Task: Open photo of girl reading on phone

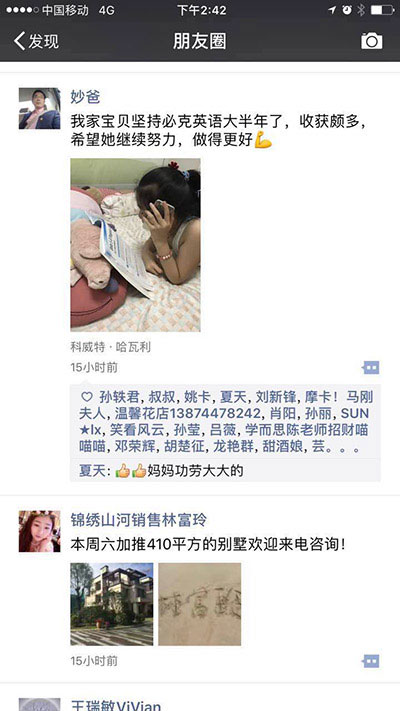Action: [135, 245]
